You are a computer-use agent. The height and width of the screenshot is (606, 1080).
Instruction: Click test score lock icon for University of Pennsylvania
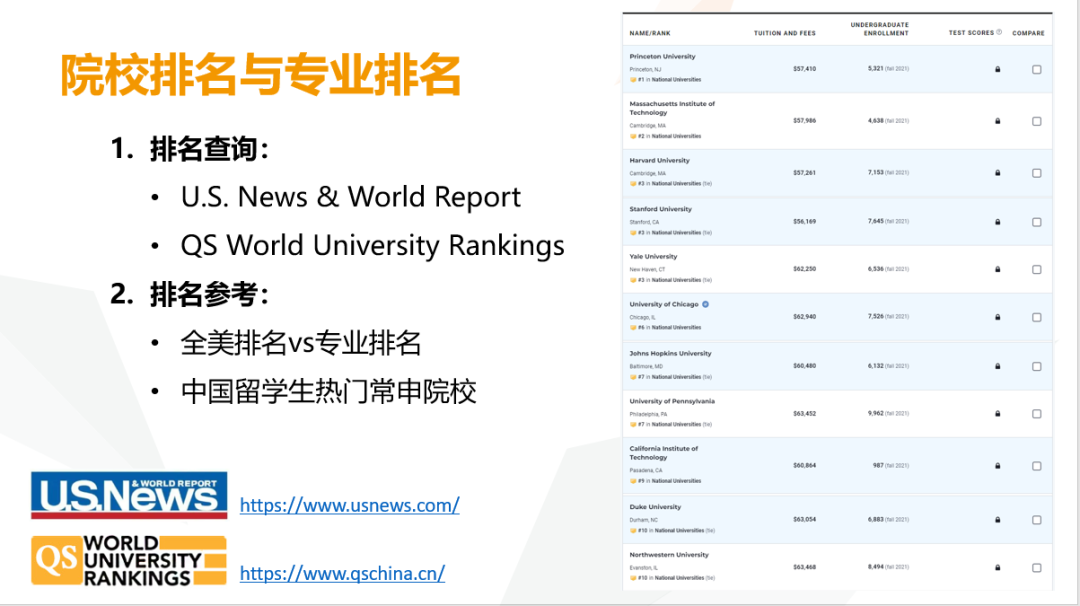click(997, 414)
